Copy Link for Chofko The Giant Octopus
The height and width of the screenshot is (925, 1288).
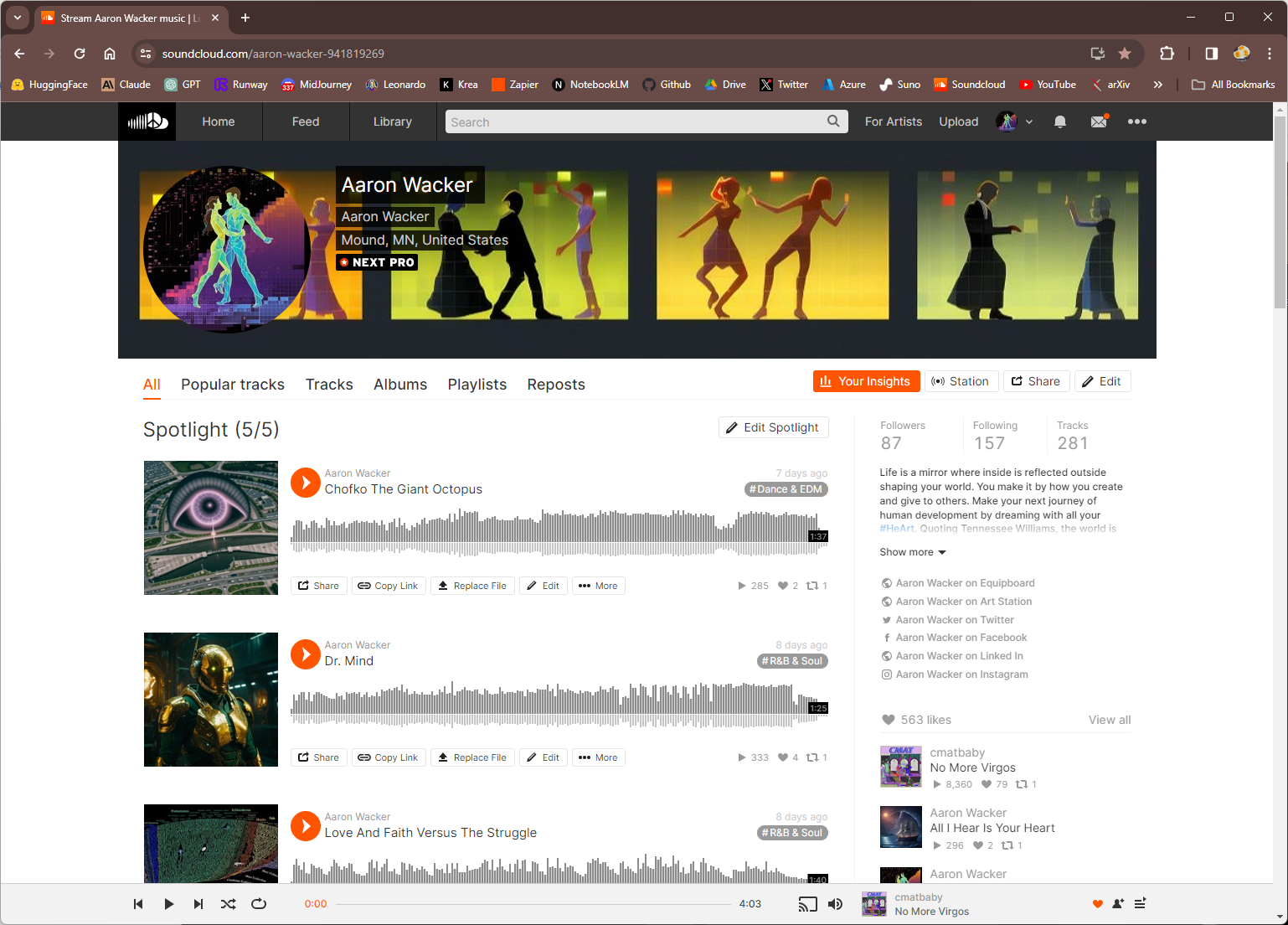pyautogui.click(x=389, y=586)
